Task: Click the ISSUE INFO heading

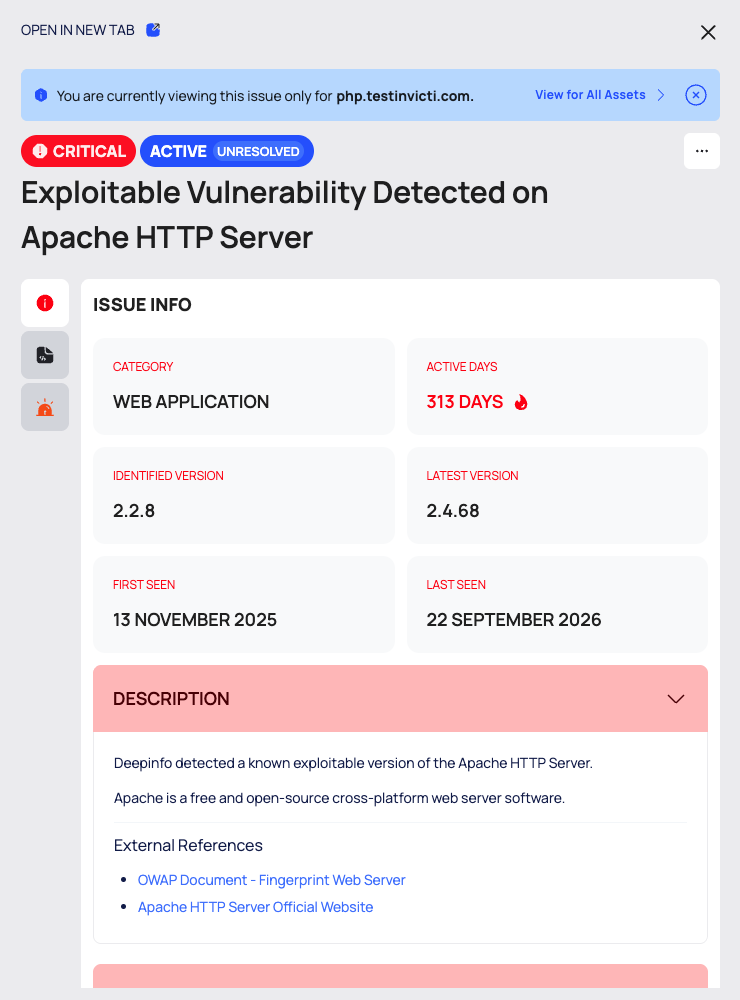Action: 142,305
